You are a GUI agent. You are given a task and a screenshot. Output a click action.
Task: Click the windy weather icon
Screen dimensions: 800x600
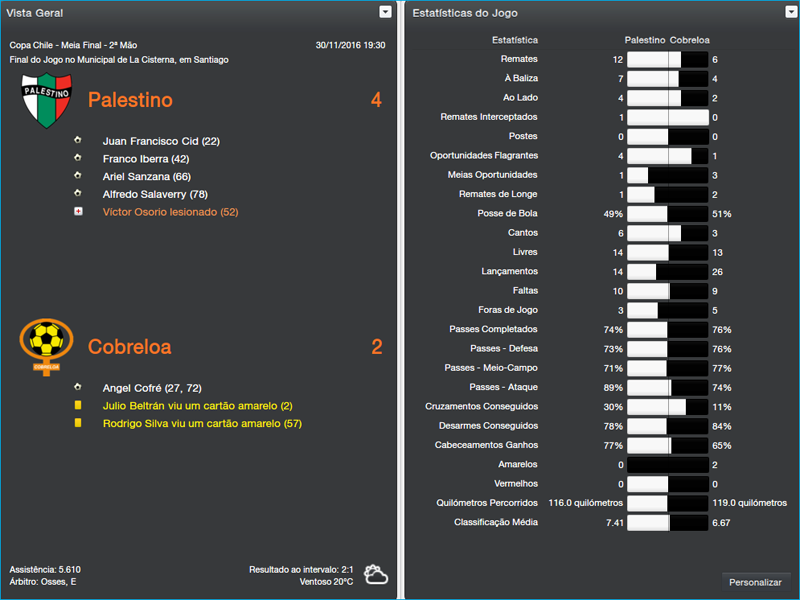pyautogui.click(x=374, y=573)
